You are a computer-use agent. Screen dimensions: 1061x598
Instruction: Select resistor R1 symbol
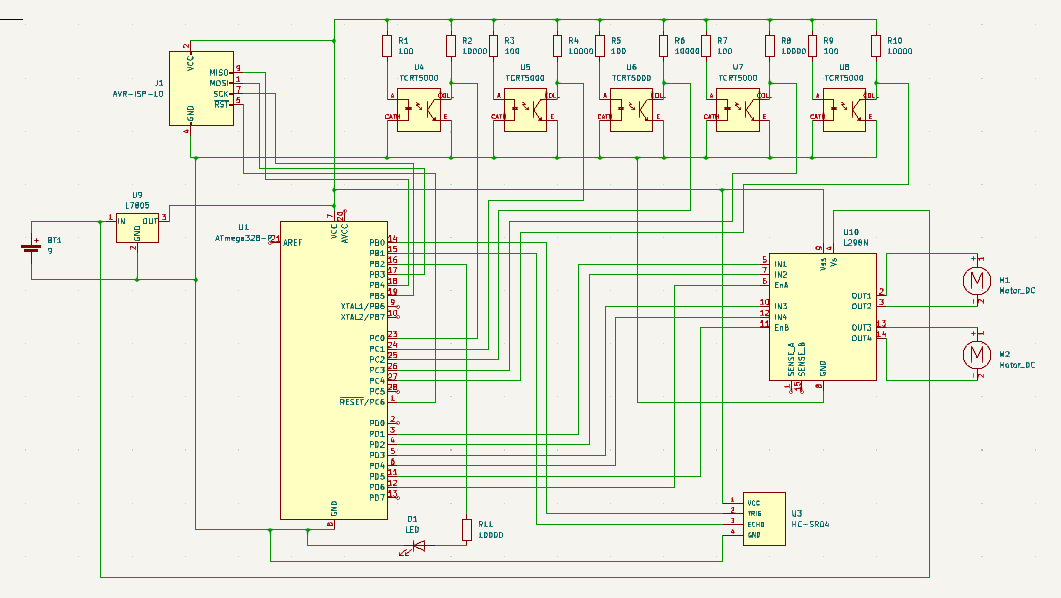(x=387, y=45)
